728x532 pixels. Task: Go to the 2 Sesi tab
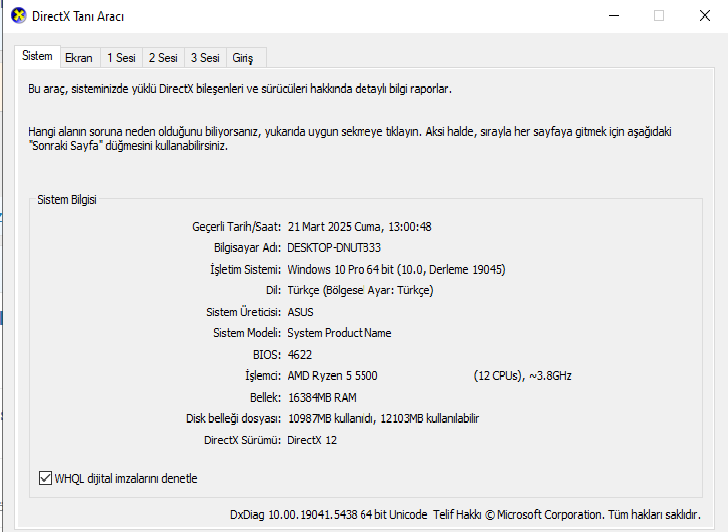click(163, 58)
